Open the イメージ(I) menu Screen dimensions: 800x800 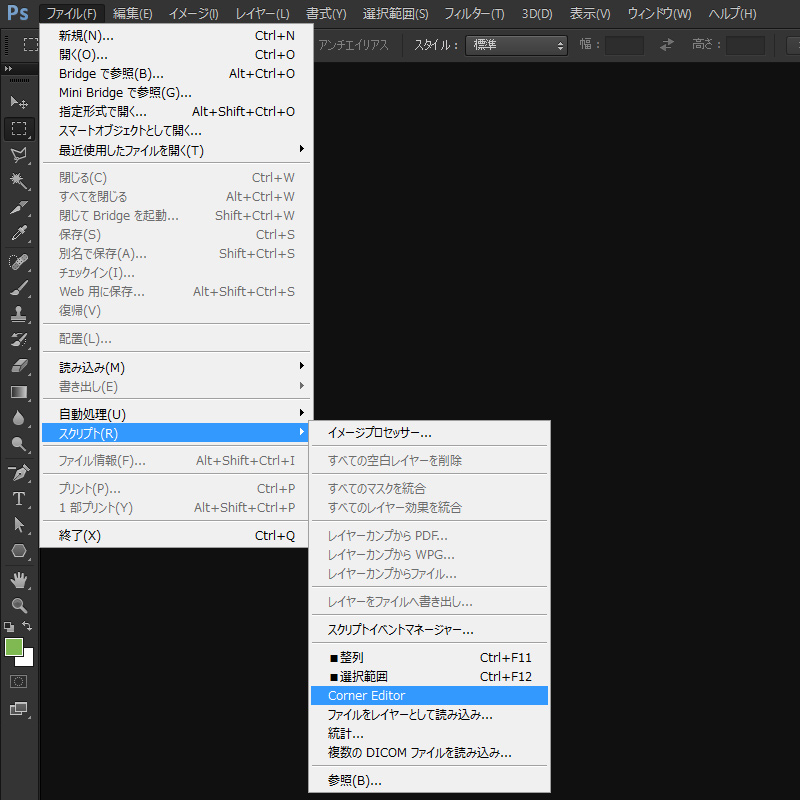(x=194, y=13)
